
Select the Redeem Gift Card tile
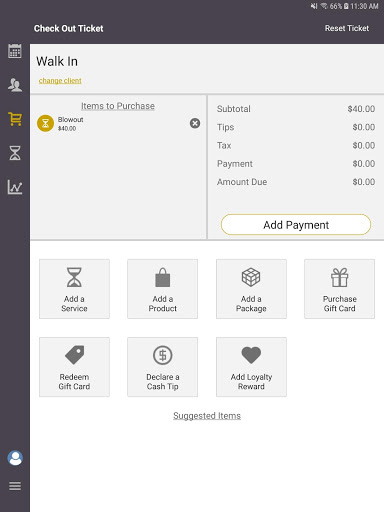(x=74, y=367)
